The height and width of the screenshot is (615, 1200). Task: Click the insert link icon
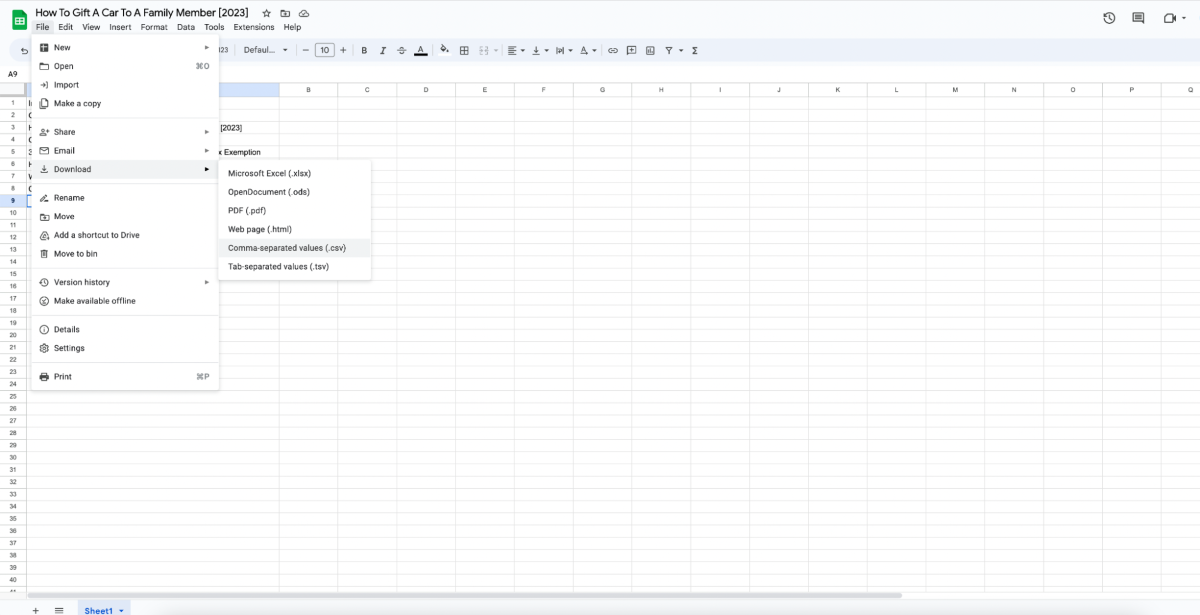[x=613, y=50]
